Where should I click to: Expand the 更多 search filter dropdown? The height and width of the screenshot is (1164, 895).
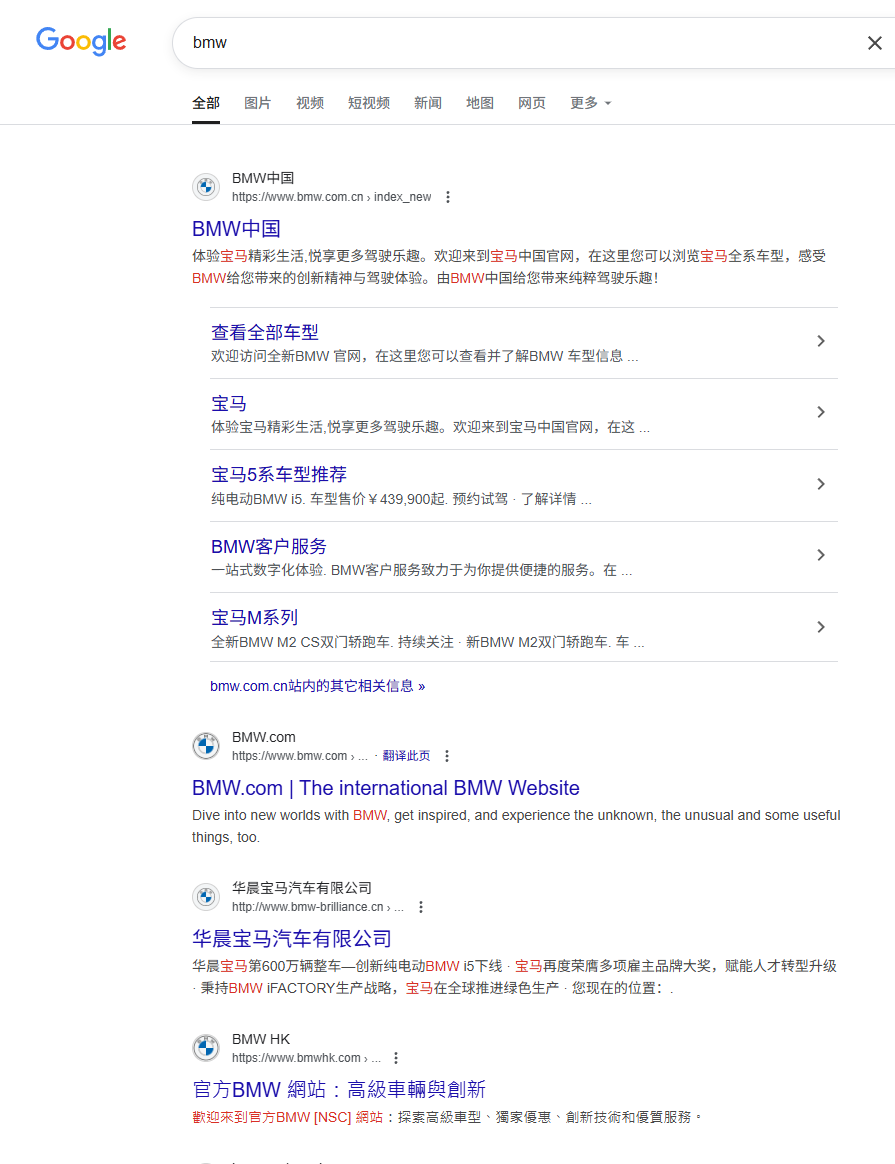[x=590, y=103]
